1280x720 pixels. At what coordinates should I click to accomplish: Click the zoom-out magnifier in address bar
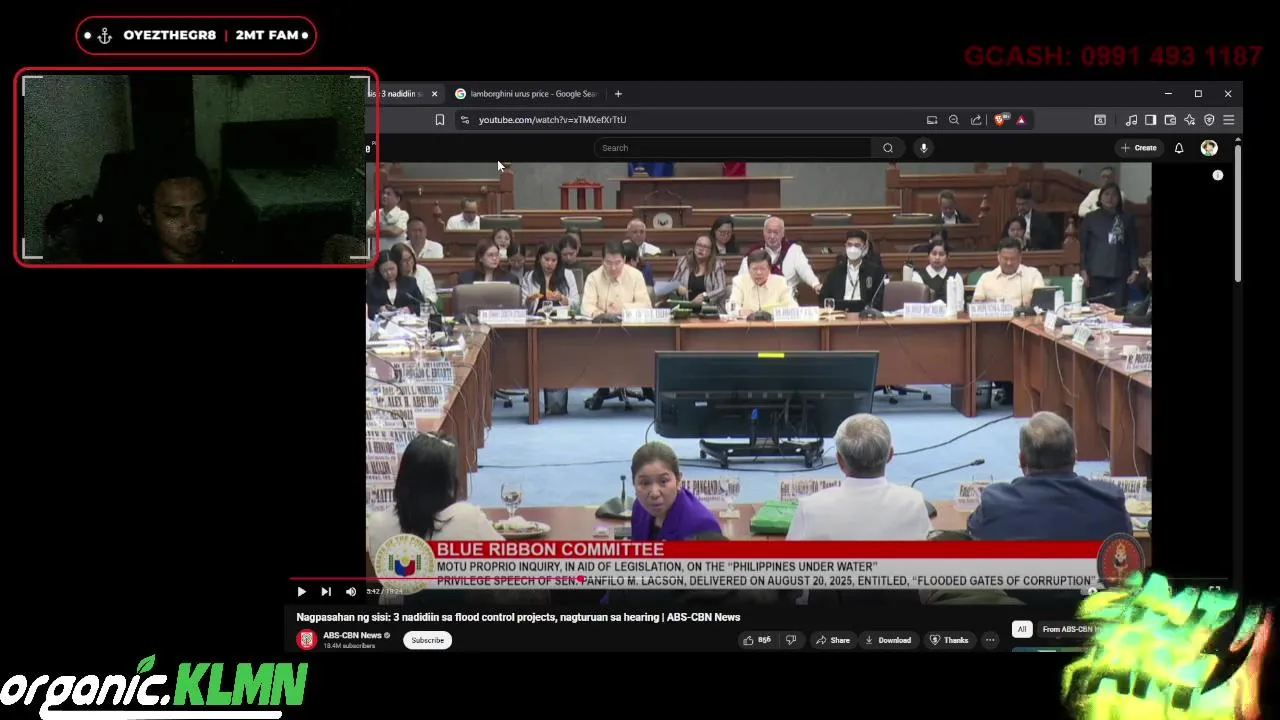coord(954,120)
